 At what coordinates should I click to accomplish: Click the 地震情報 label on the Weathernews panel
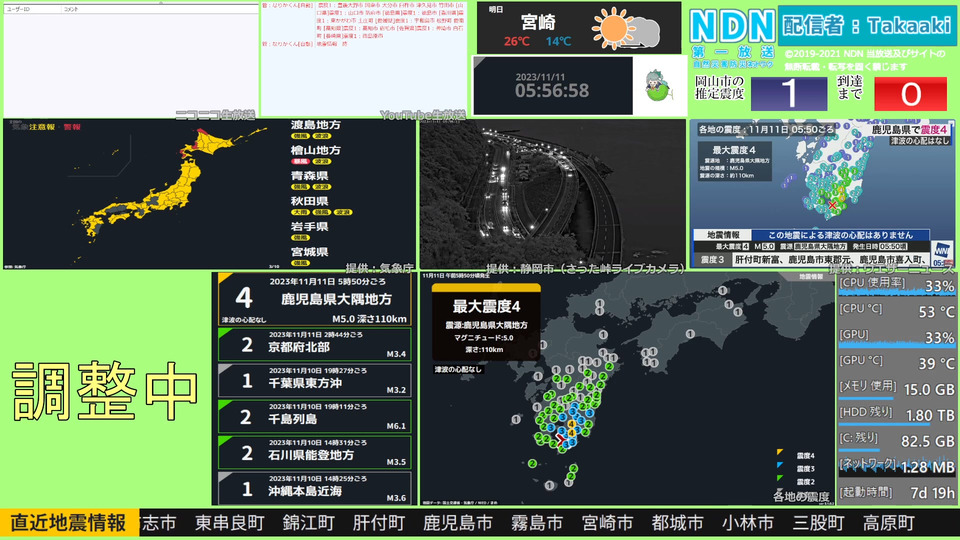pos(723,235)
